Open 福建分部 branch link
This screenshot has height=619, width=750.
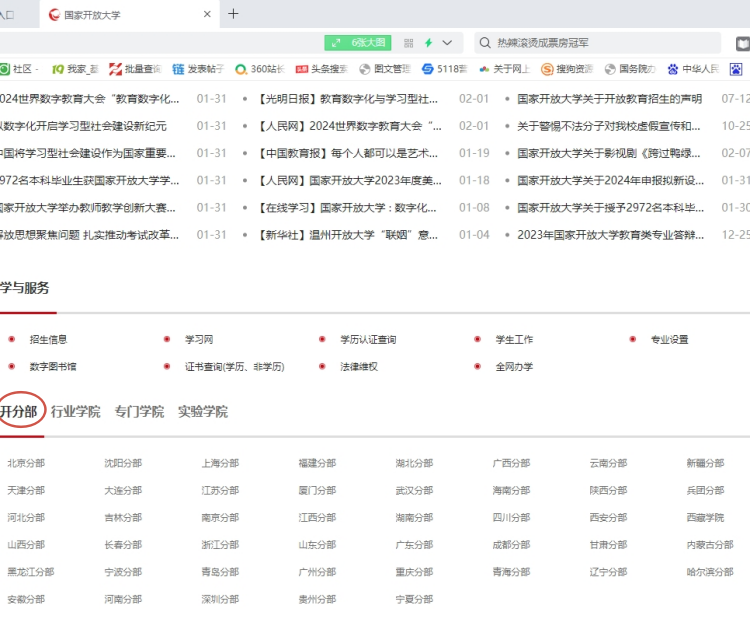(318, 463)
